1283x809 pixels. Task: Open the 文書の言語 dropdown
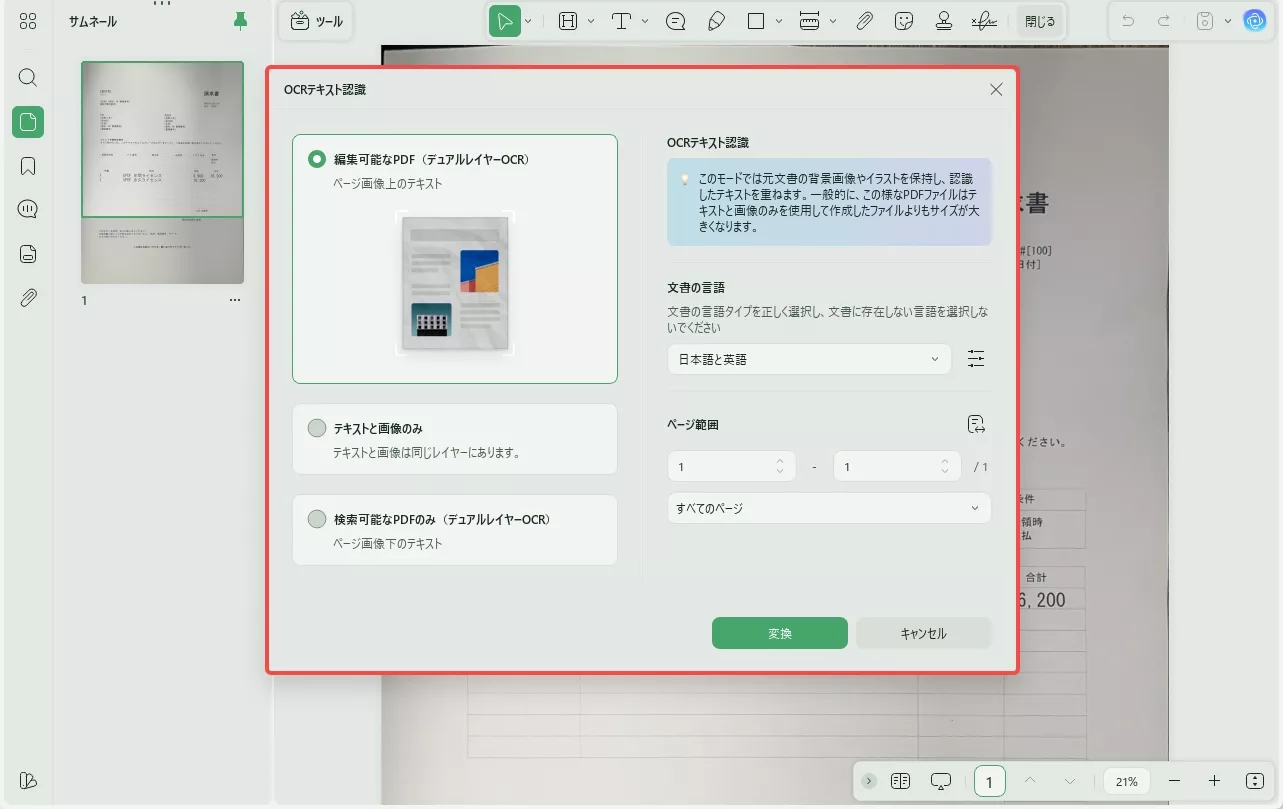point(808,358)
